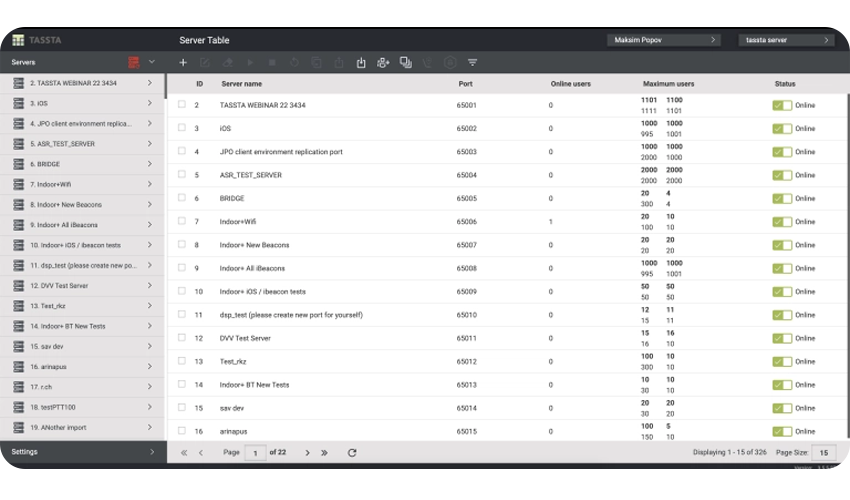The width and height of the screenshot is (850, 500).
Task: Click the Eraser icon in the toolbar
Action: (228, 62)
